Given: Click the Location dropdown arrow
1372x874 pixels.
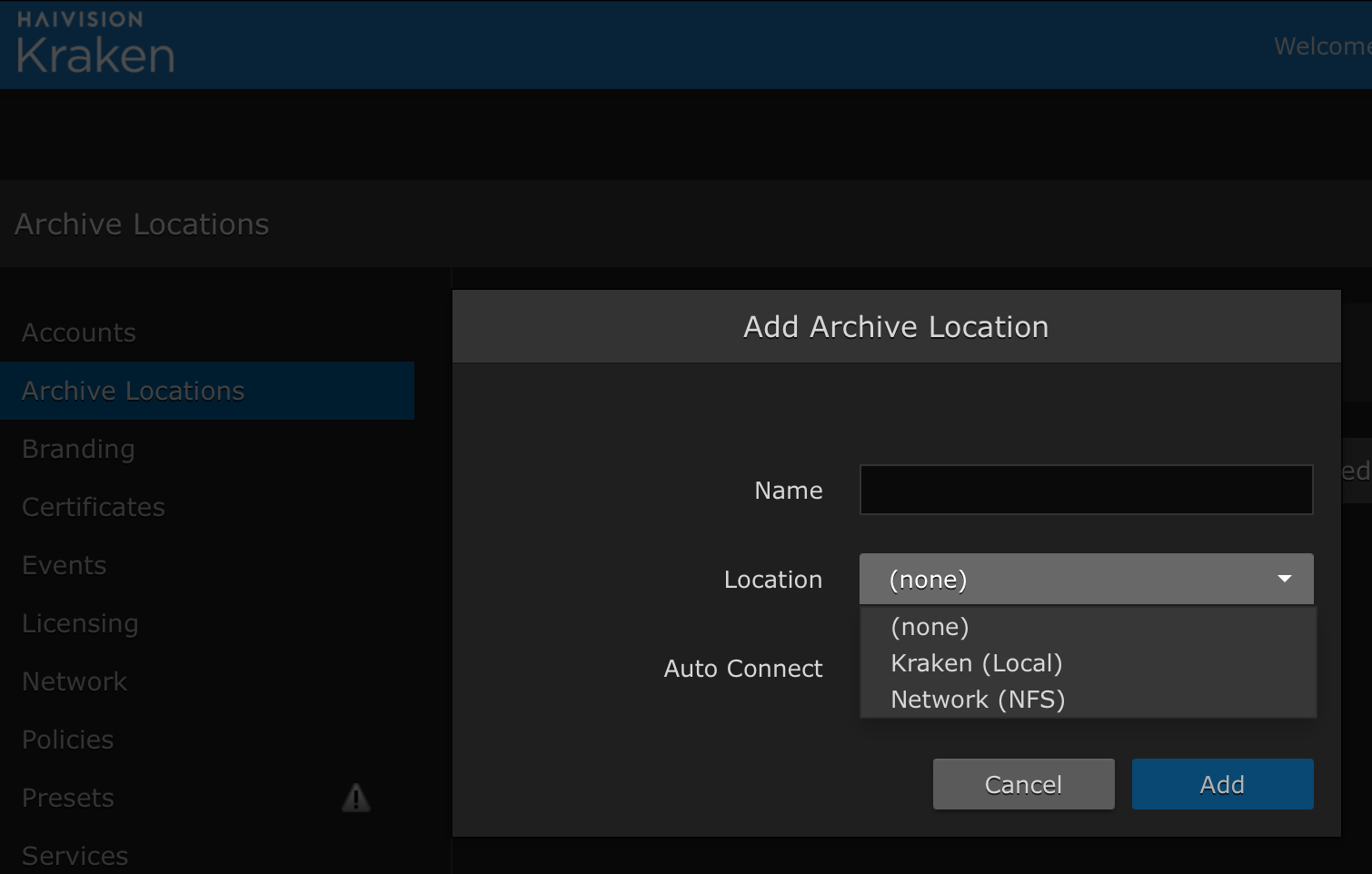Looking at the screenshot, I should coord(1284,579).
